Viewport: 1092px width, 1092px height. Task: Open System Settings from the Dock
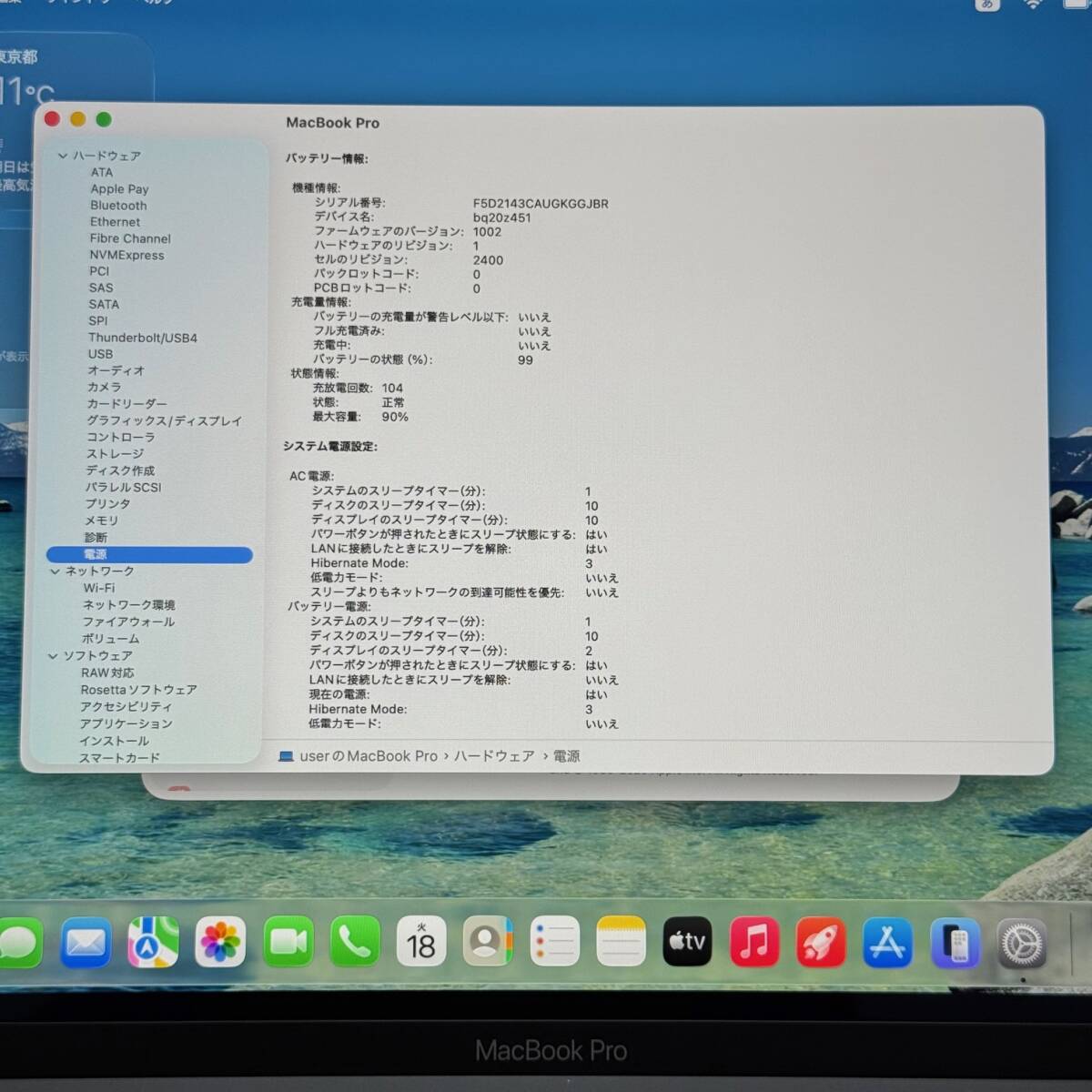click(1023, 942)
